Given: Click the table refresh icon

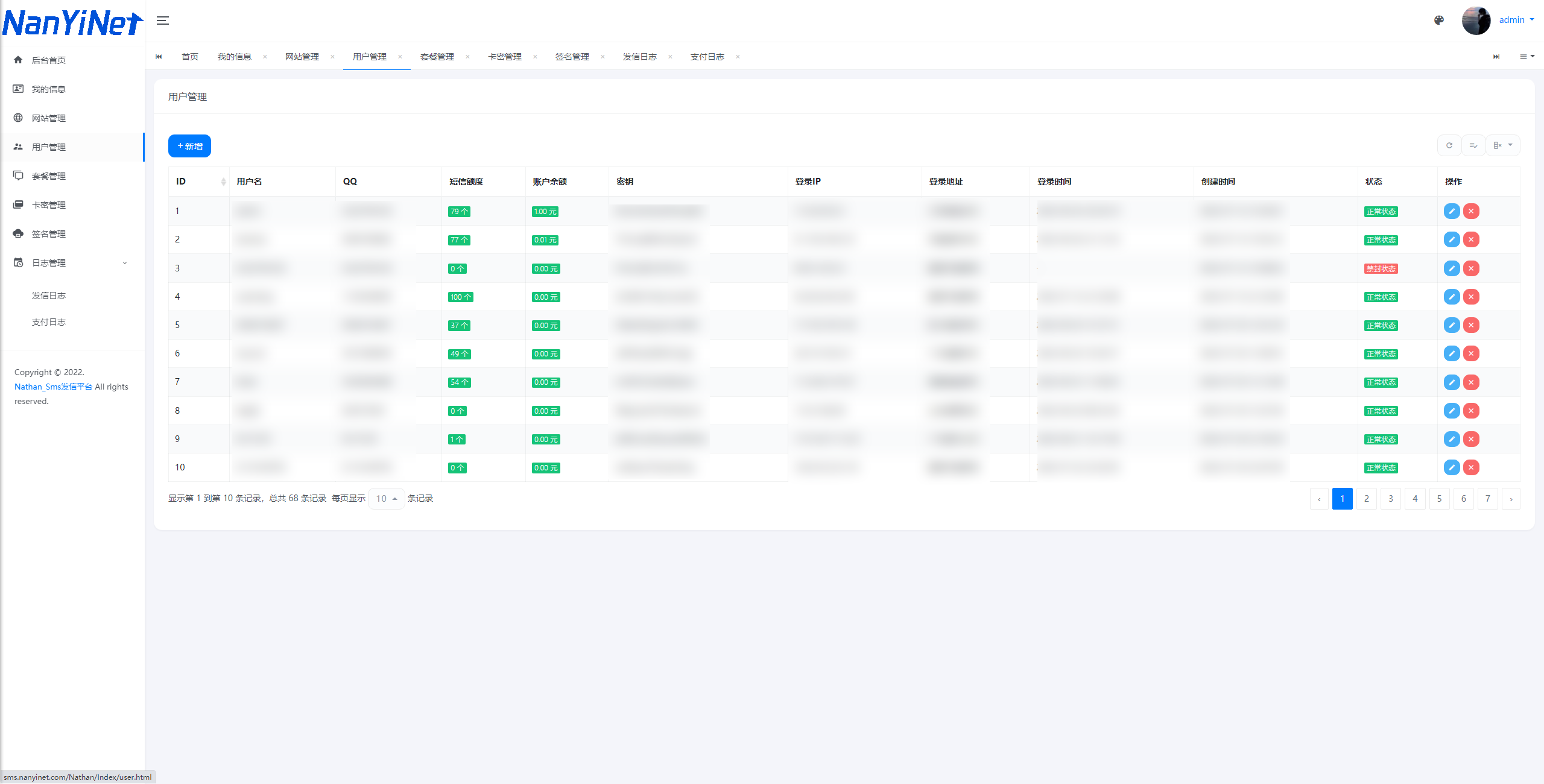Looking at the screenshot, I should pyautogui.click(x=1449, y=145).
